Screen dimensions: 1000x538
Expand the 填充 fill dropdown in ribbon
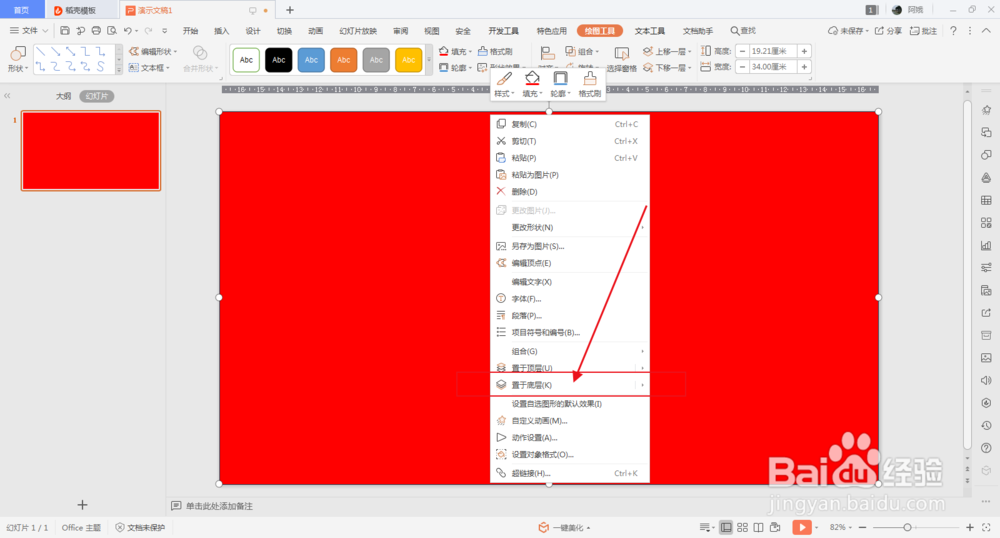[x=471, y=52]
